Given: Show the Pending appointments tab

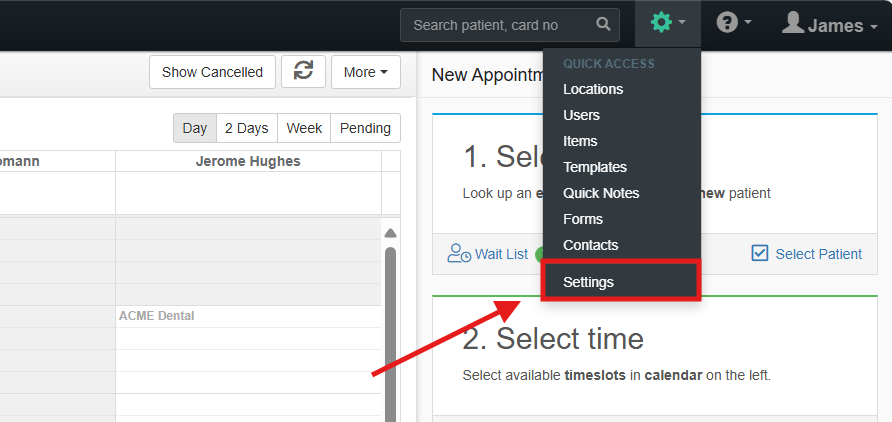Looking at the screenshot, I should pyautogui.click(x=365, y=128).
